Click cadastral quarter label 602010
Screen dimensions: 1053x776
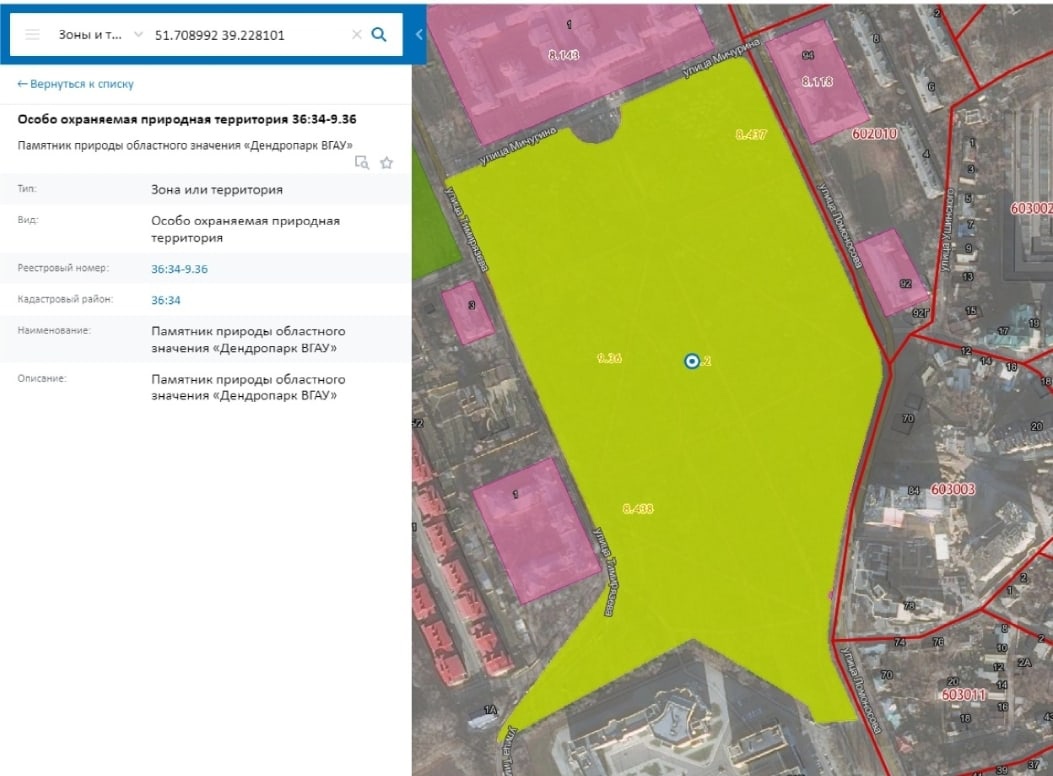coord(875,133)
